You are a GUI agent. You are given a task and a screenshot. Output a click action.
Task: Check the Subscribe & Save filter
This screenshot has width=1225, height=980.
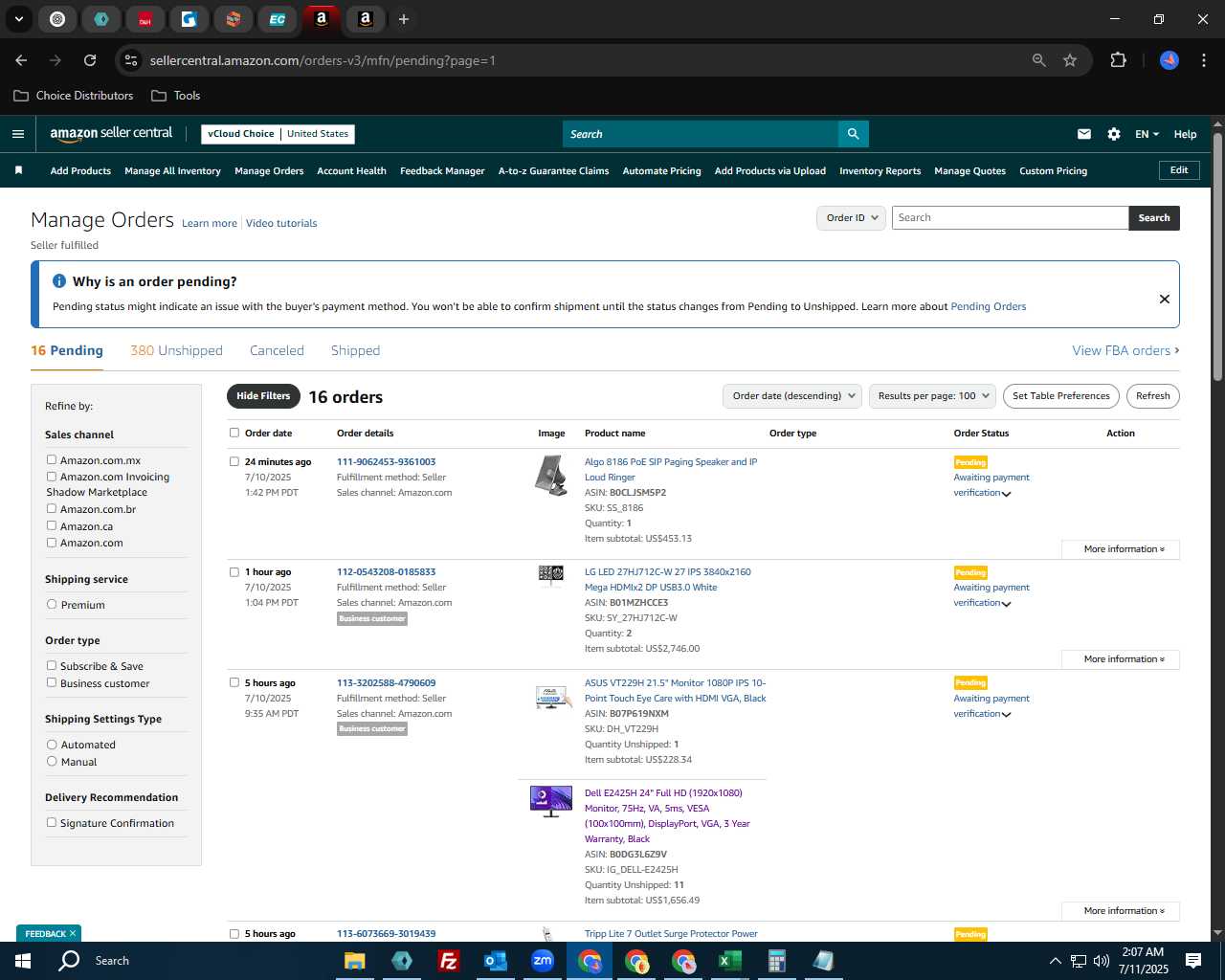click(x=52, y=666)
